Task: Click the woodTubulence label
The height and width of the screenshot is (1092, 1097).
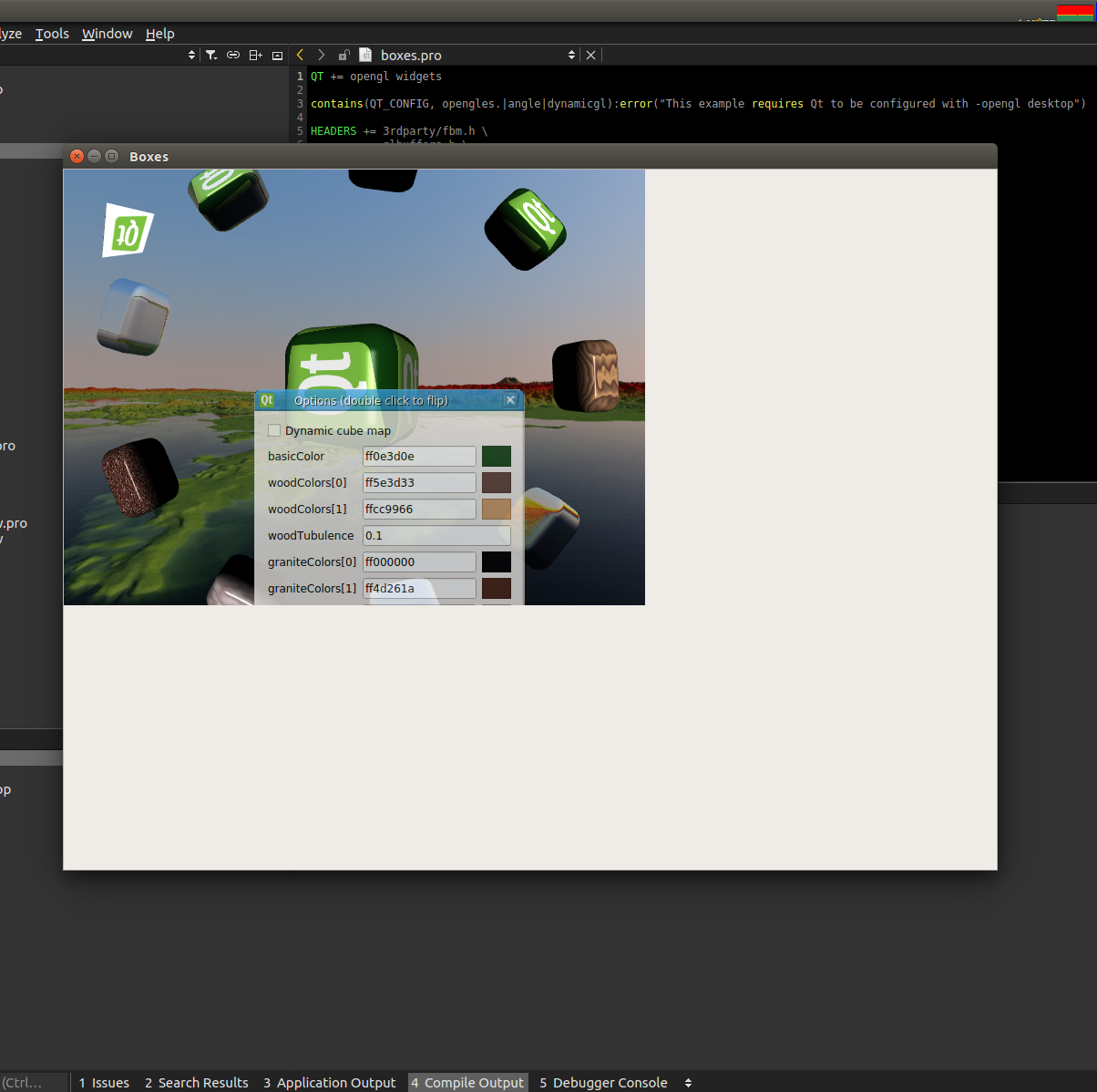Action: click(311, 535)
